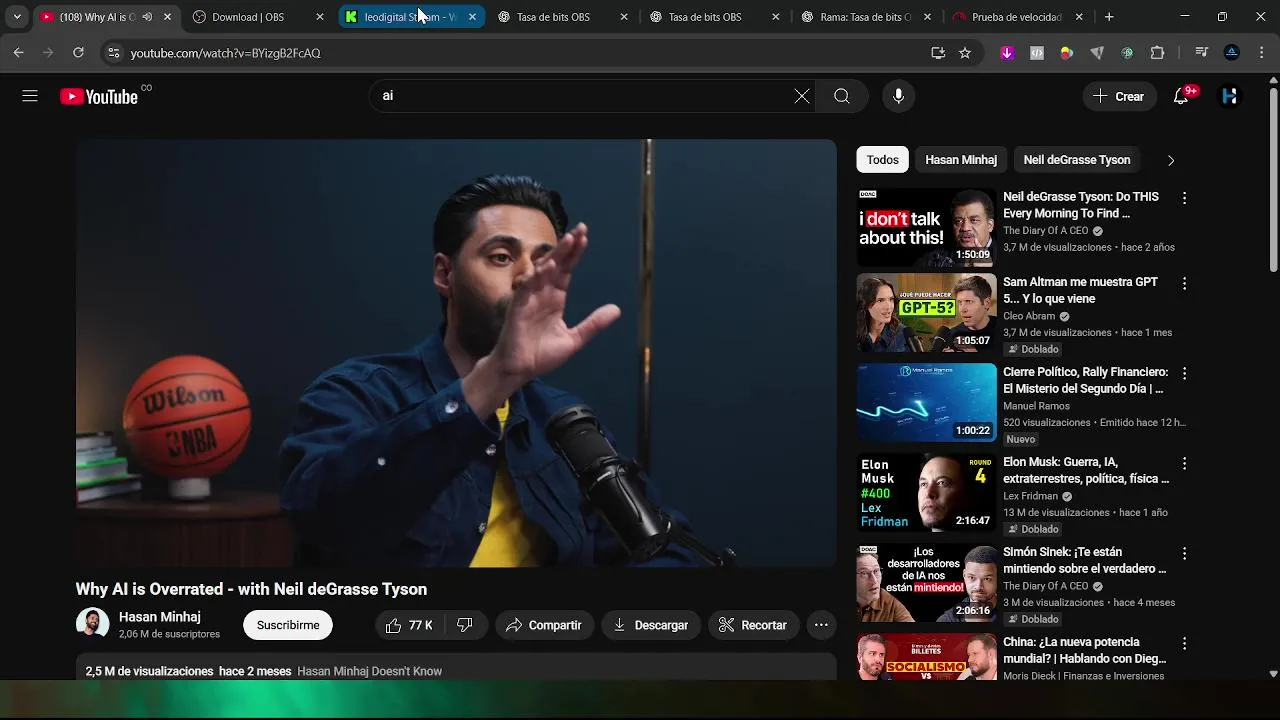The height and width of the screenshot is (720, 1280).
Task: Open more actions ellipsis under the video
Action: click(x=821, y=625)
